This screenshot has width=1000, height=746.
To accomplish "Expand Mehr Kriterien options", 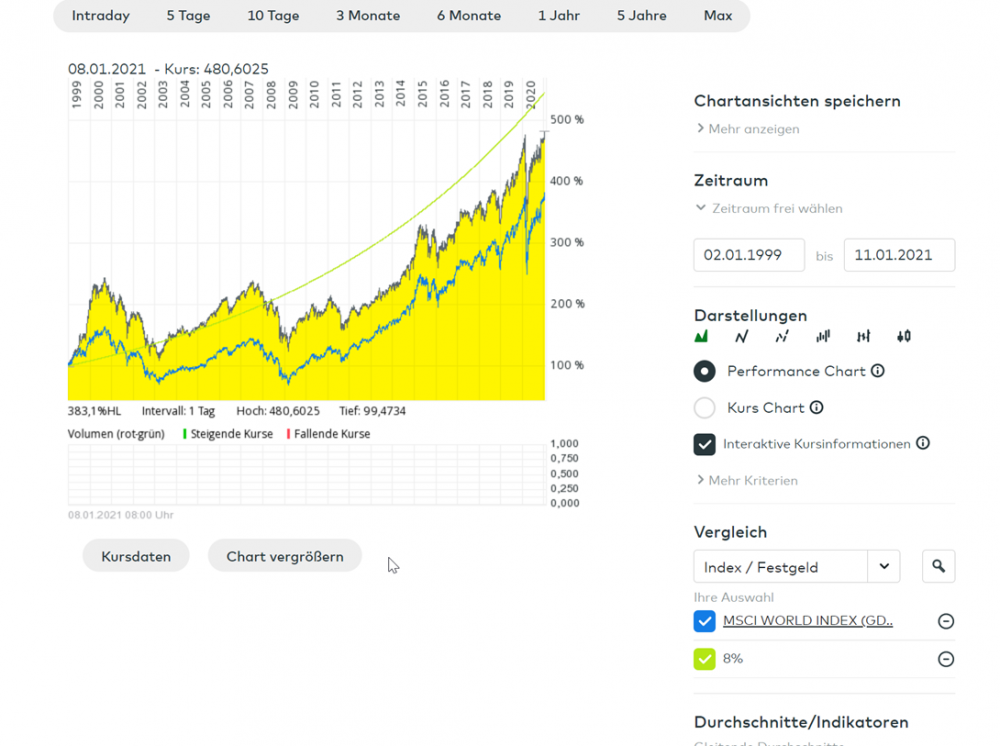I will 747,481.
